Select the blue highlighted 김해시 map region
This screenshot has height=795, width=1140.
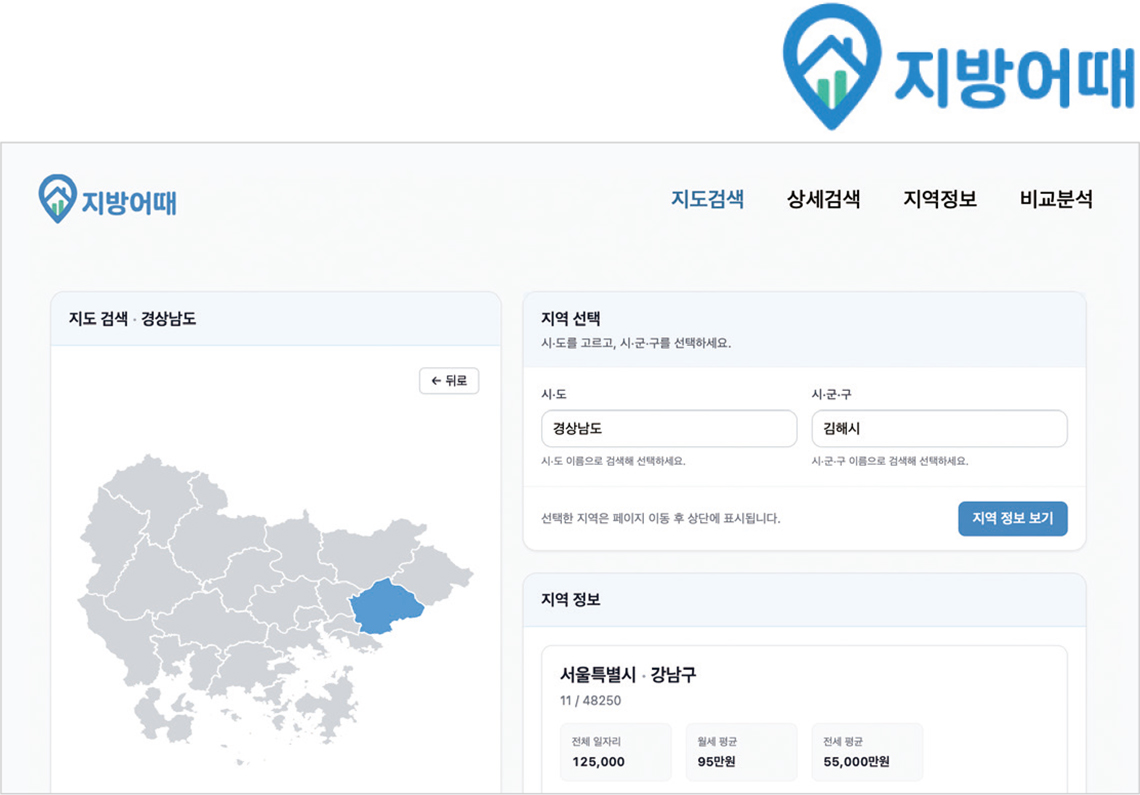coord(385,606)
